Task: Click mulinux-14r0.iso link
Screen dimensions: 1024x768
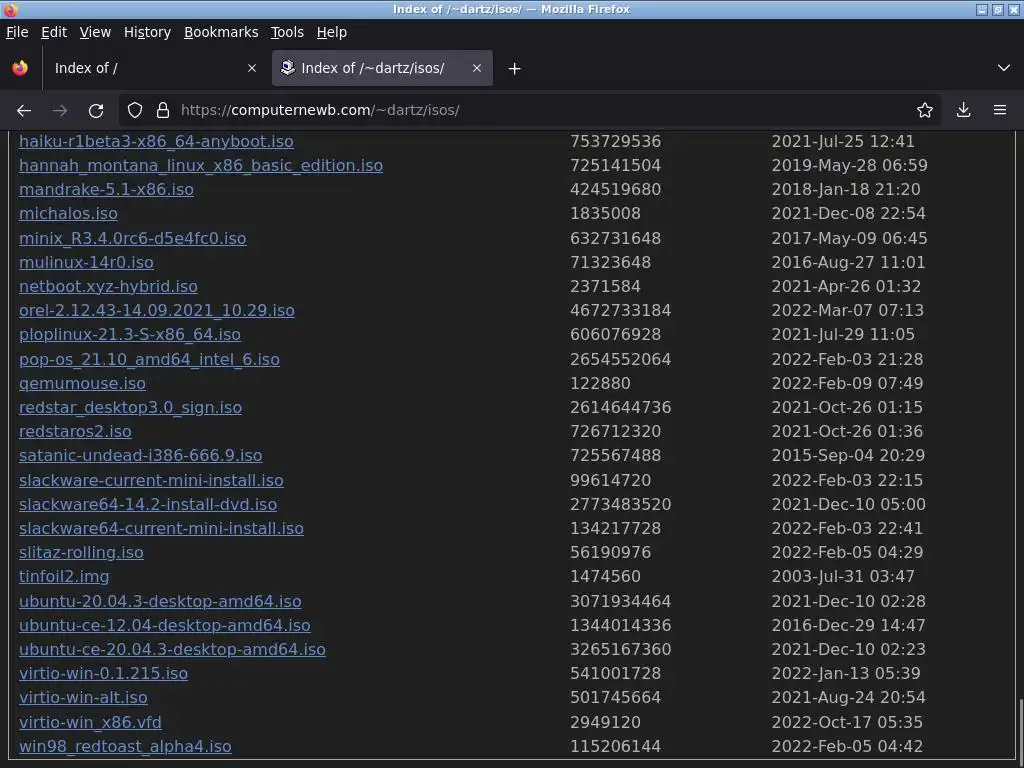Action: click(x=86, y=263)
